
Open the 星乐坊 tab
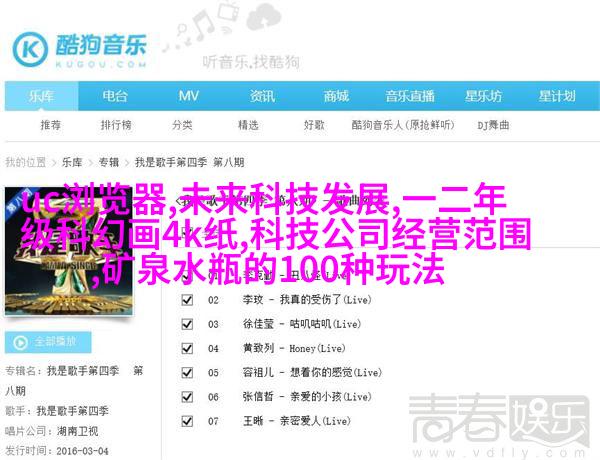coord(483,96)
